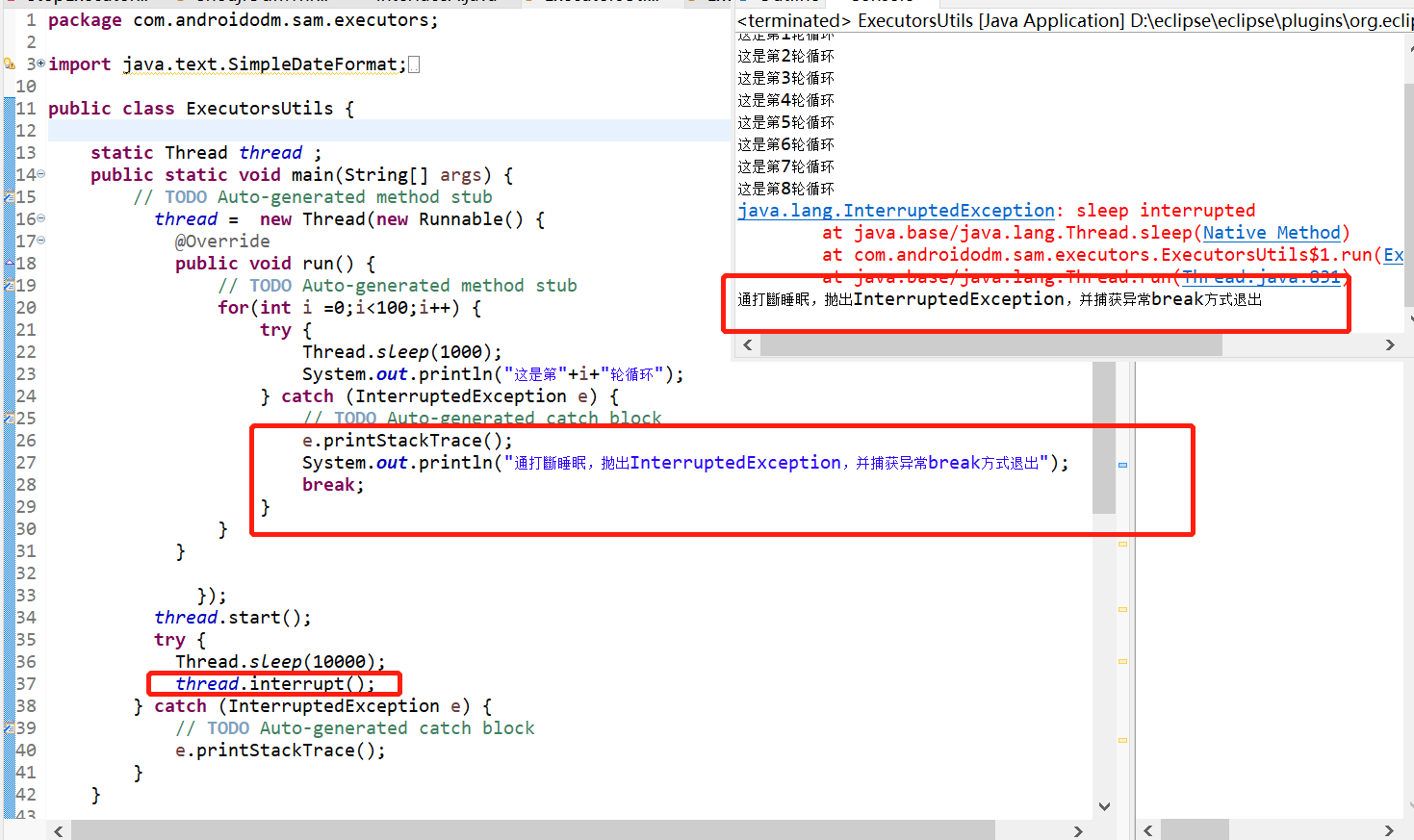Click console output line '这是第5轮循环'
The height and width of the screenshot is (840, 1414).
[x=786, y=122]
